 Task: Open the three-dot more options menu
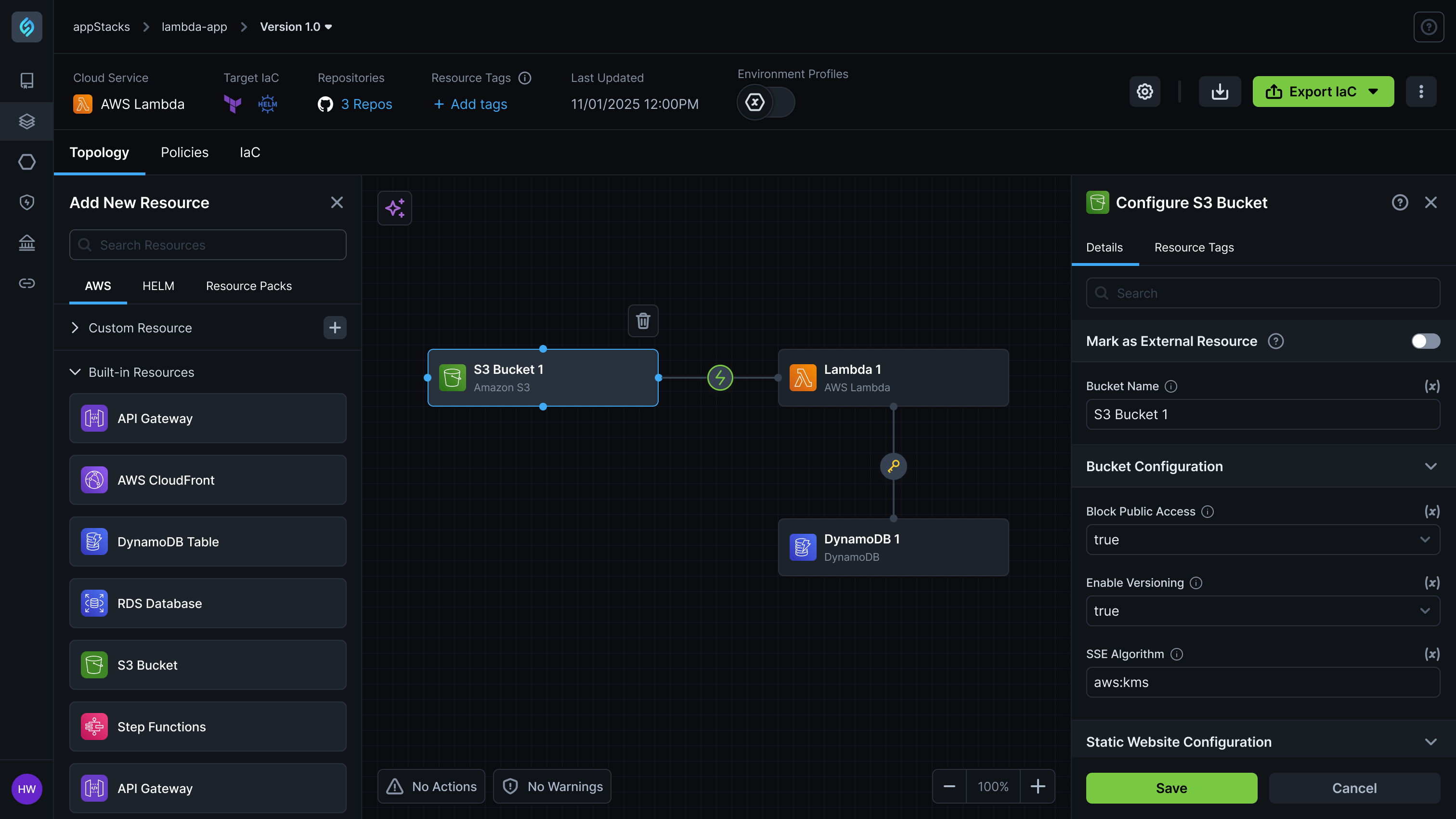[1421, 91]
